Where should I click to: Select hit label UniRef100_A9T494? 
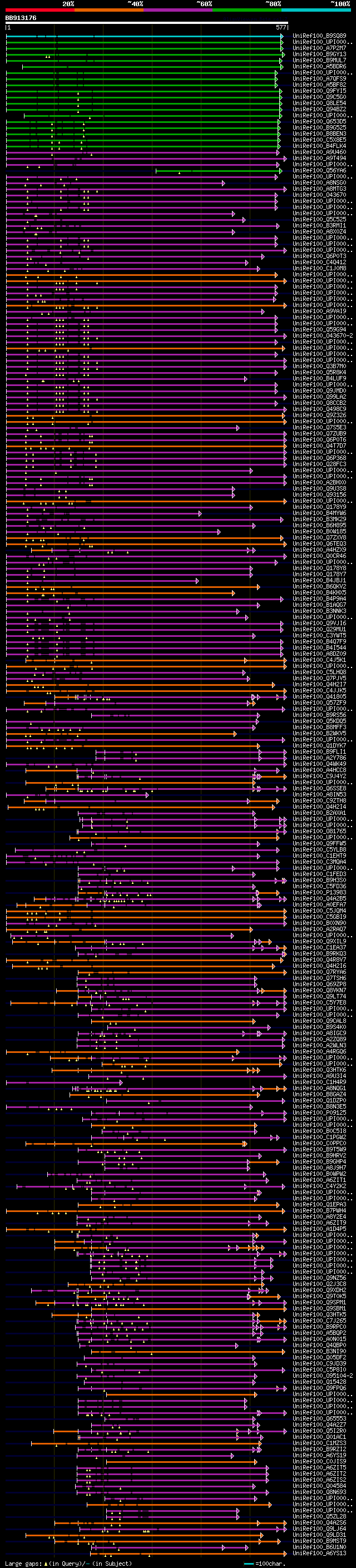(x=319, y=159)
